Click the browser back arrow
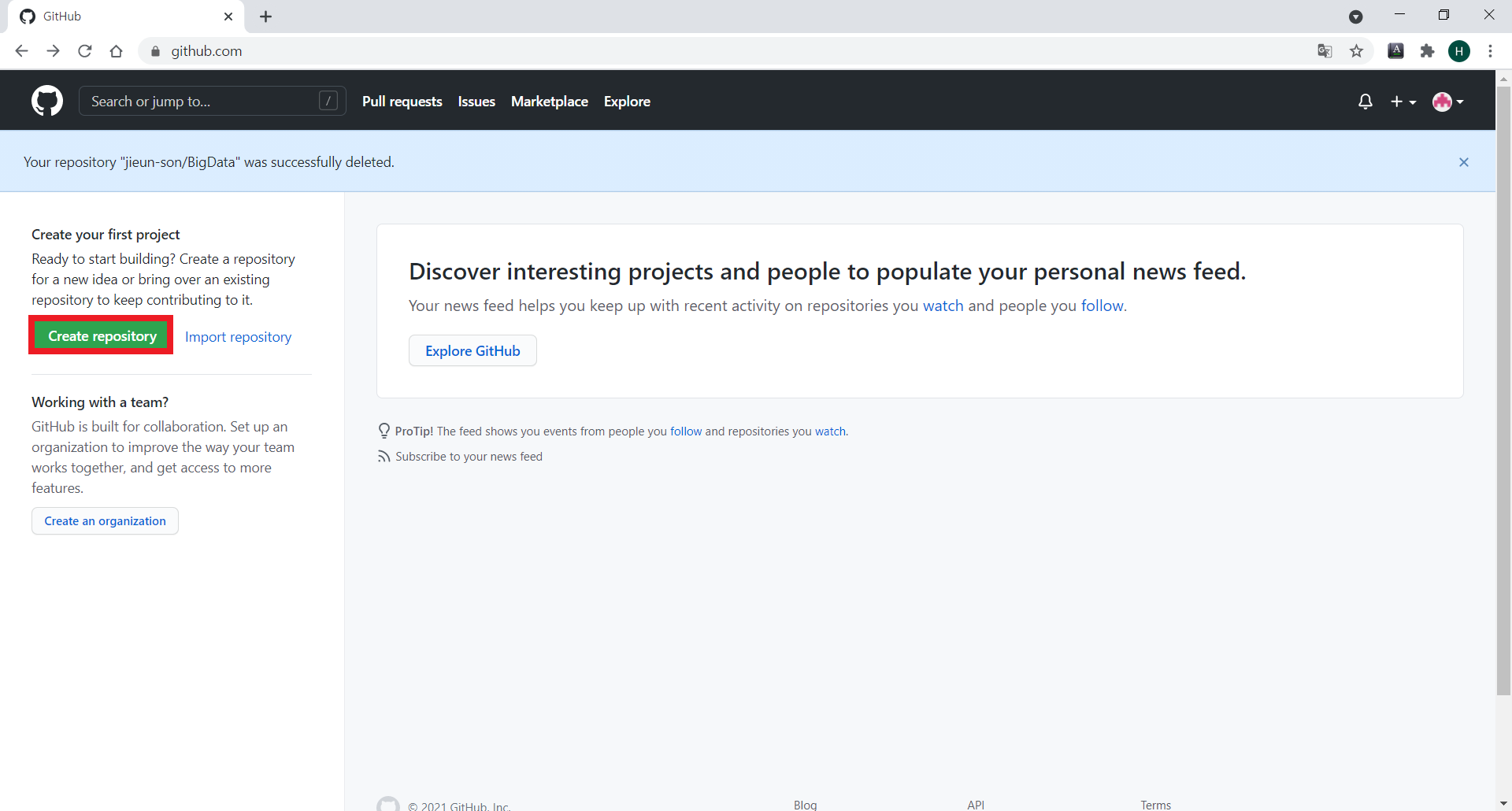Image resolution: width=1512 pixels, height=811 pixels. [22, 51]
